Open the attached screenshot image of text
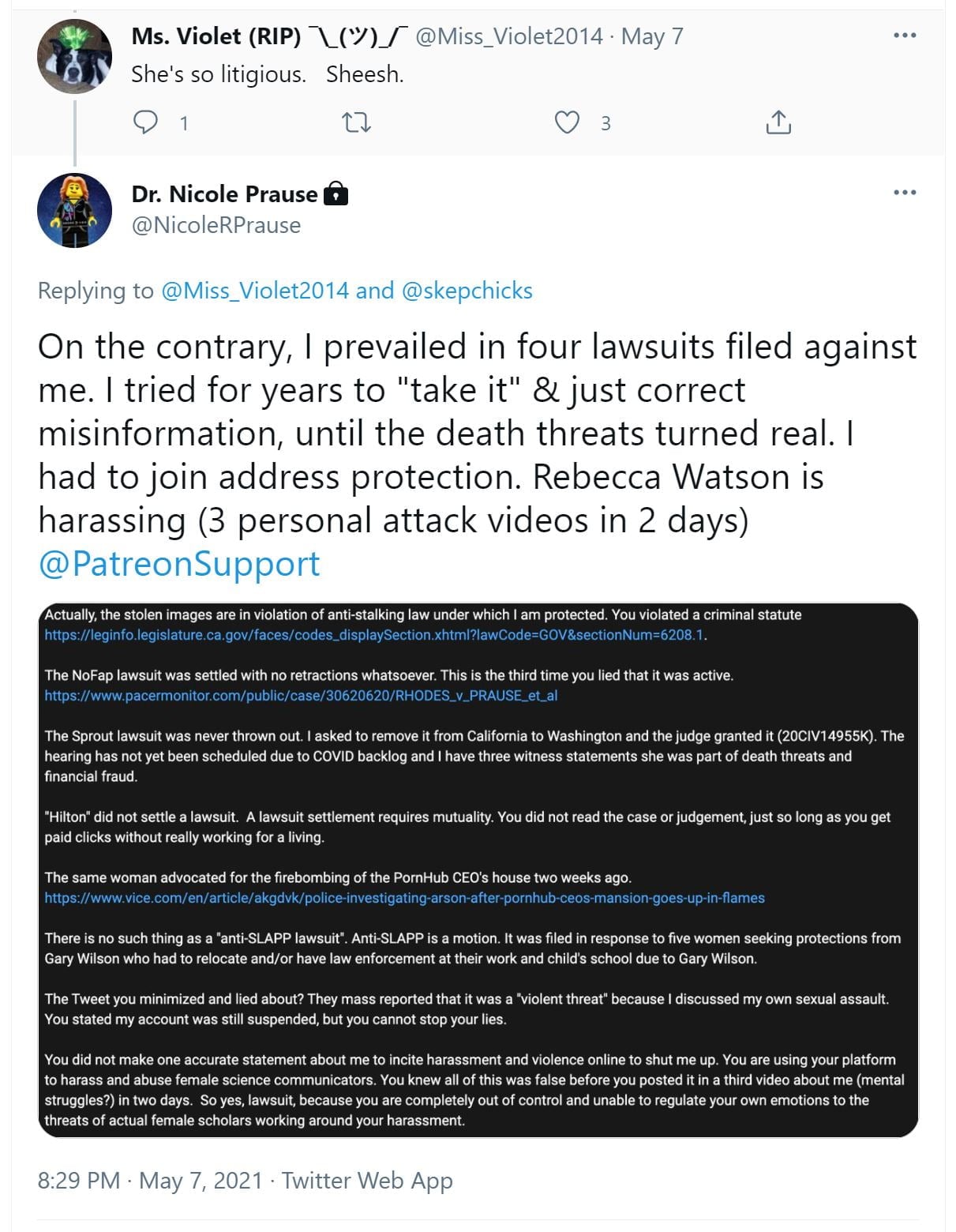 [x=478, y=870]
